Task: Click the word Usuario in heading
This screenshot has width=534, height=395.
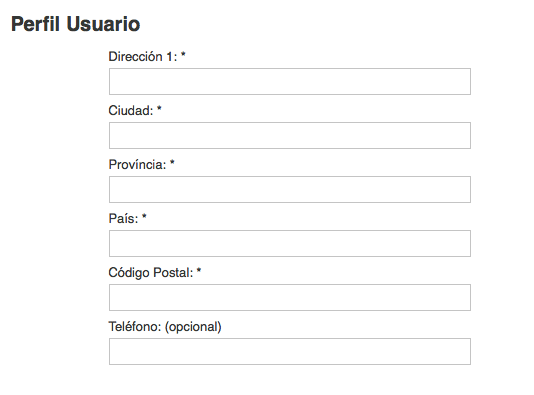Action: [103, 24]
